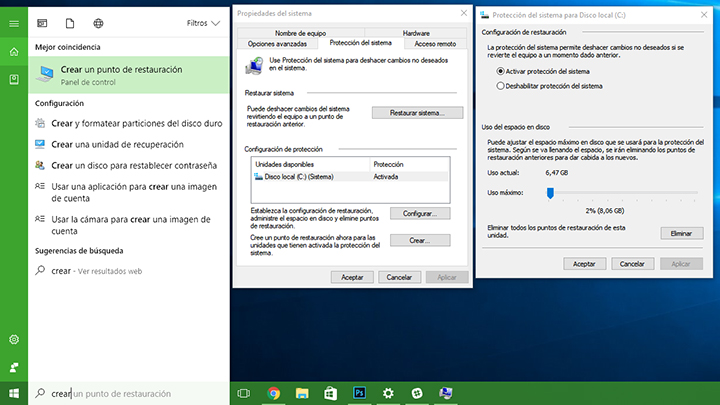
Task: Click the round green app icon in taskbar
Action: click(x=417, y=393)
